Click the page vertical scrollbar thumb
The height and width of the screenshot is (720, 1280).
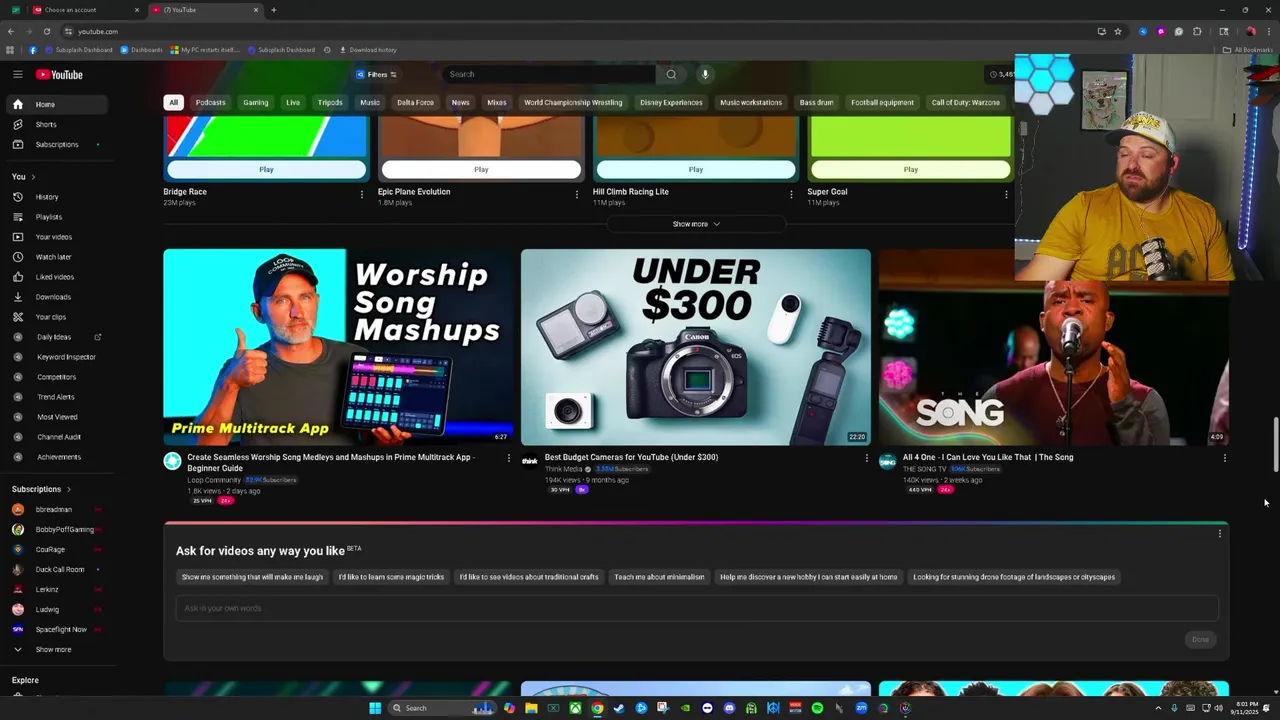(x=1275, y=445)
